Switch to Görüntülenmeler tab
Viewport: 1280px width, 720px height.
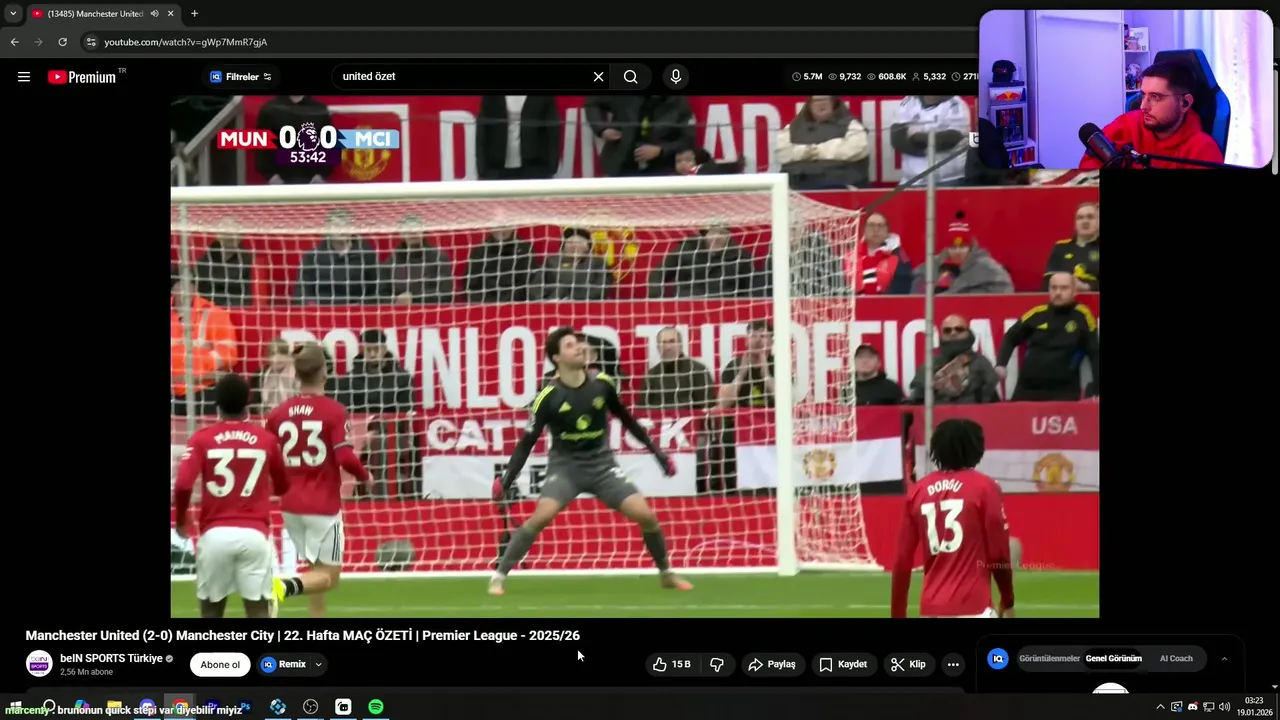coord(1049,659)
